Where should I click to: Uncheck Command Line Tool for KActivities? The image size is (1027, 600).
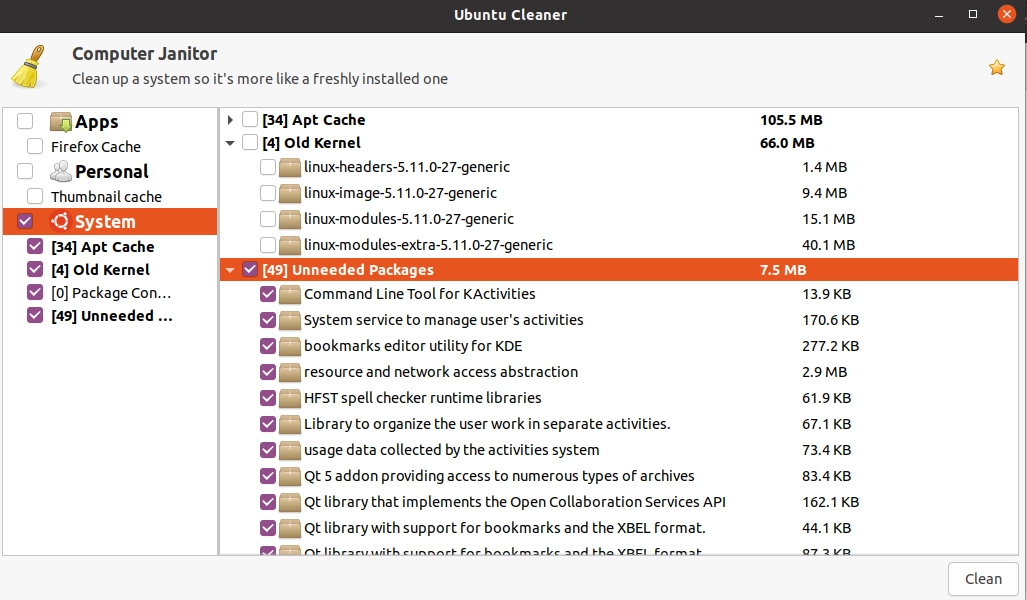pyautogui.click(x=268, y=294)
